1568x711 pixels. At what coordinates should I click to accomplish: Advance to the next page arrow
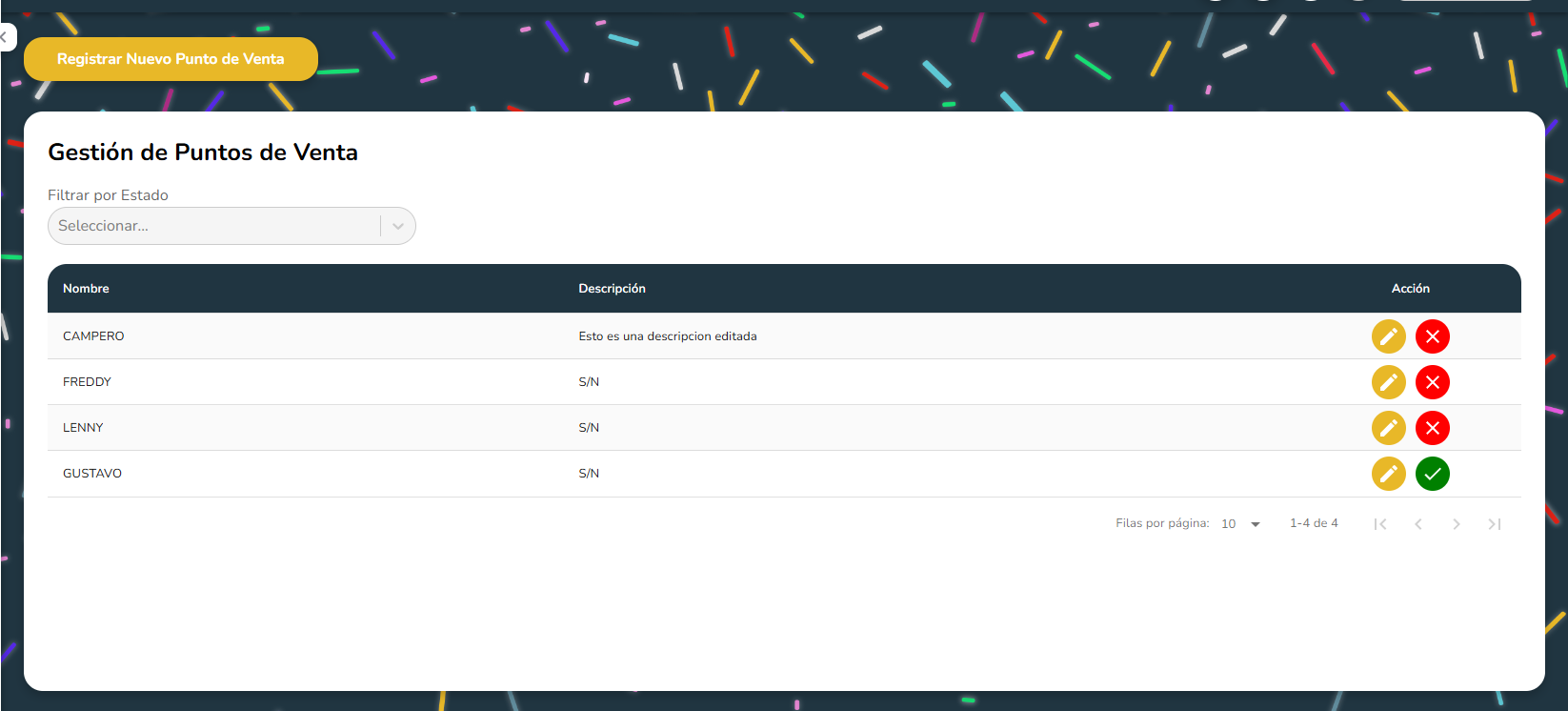[x=1456, y=524]
